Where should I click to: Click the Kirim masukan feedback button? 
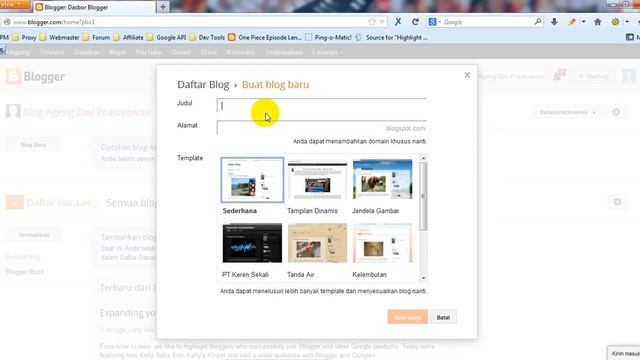(x=624, y=353)
